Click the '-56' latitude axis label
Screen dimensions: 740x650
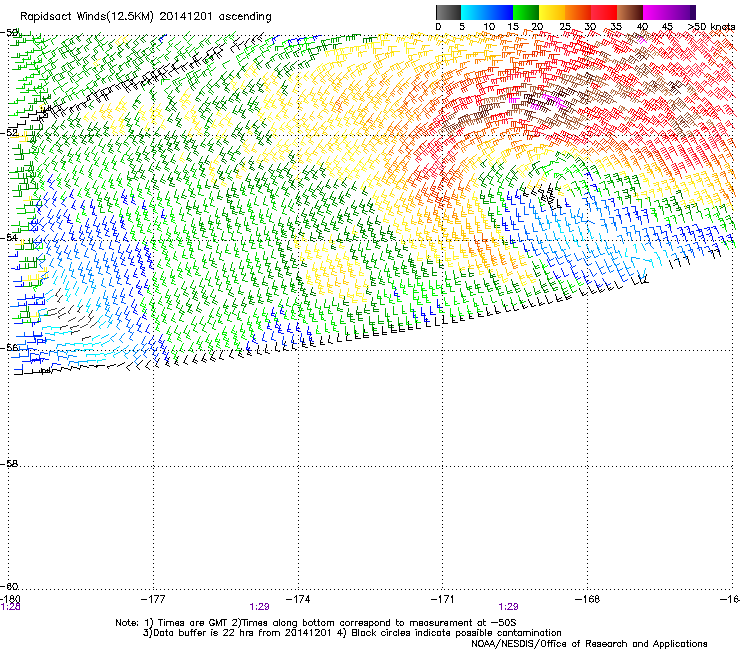point(9,347)
